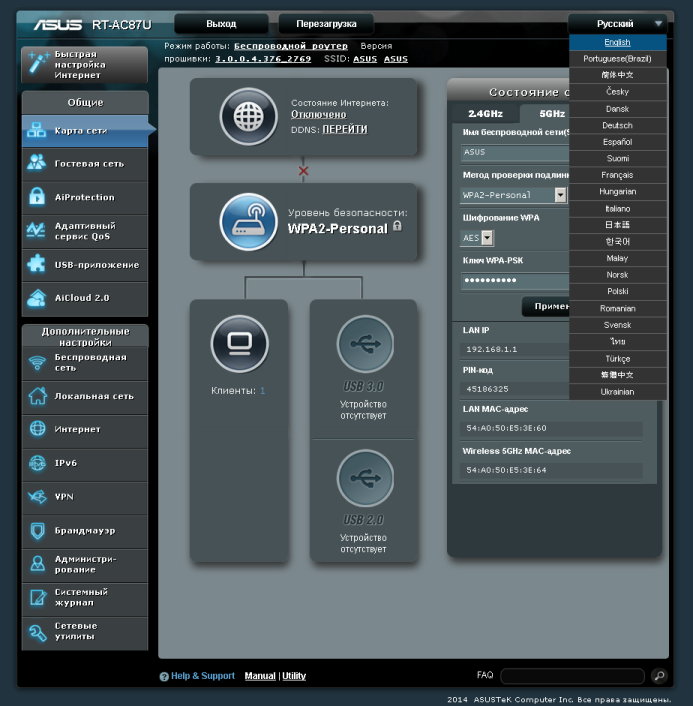Click the FAQ search input field
This screenshot has height=706, width=693.
pos(572,675)
